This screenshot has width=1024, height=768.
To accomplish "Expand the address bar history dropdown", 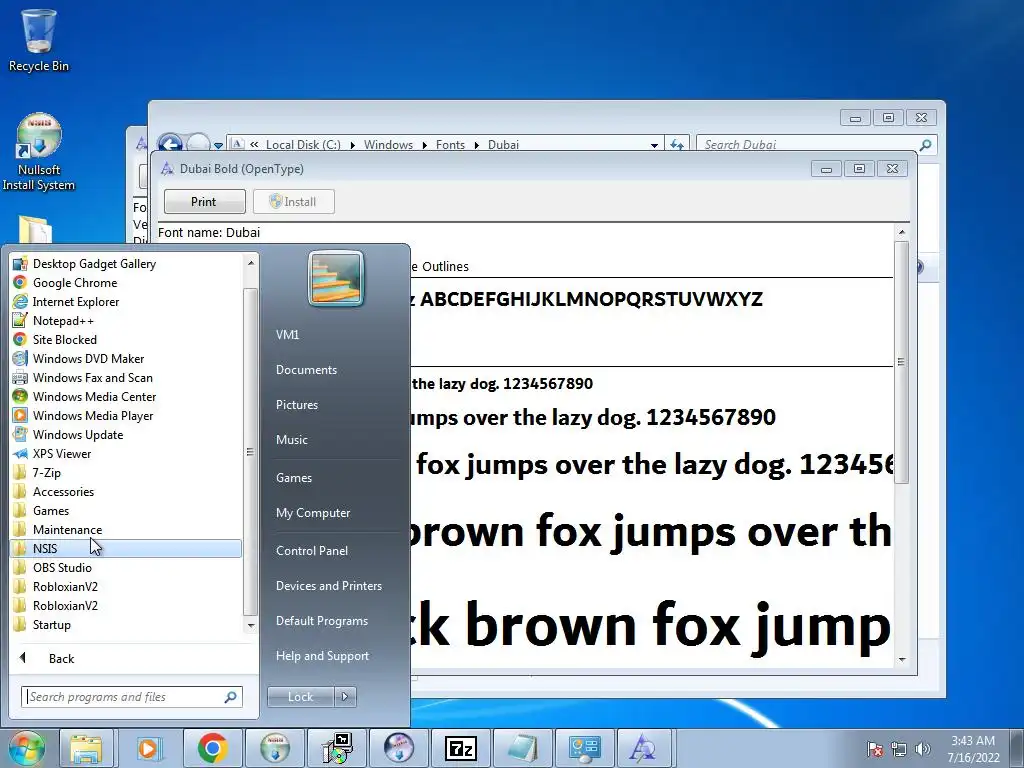I will pyautogui.click(x=654, y=145).
